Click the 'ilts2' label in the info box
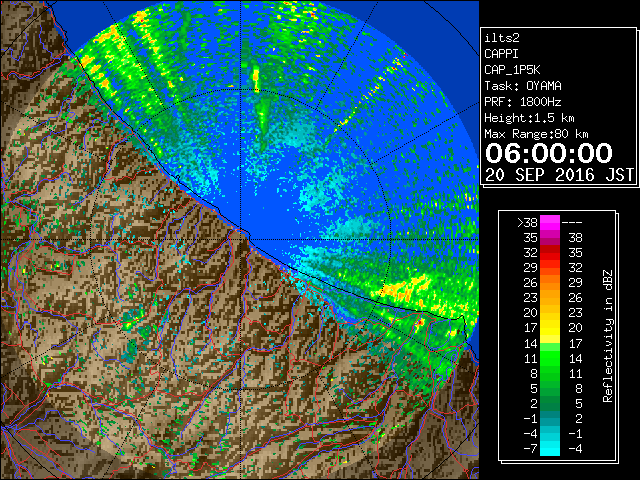The height and width of the screenshot is (480, 640). (x=502, y=38)
